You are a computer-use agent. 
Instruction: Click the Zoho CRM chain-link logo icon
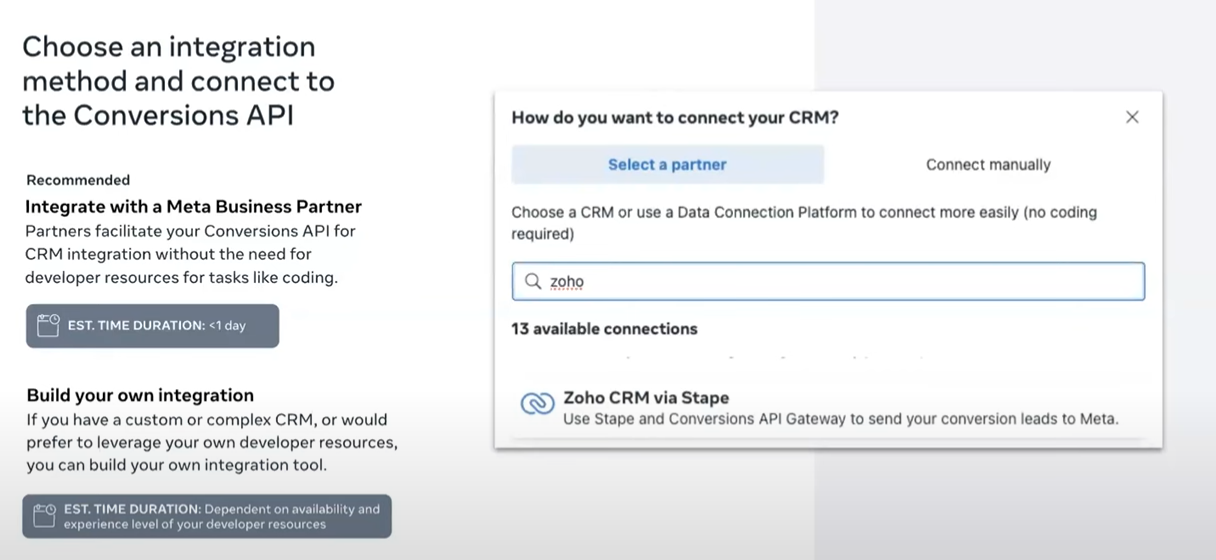[x=537, y=403]
